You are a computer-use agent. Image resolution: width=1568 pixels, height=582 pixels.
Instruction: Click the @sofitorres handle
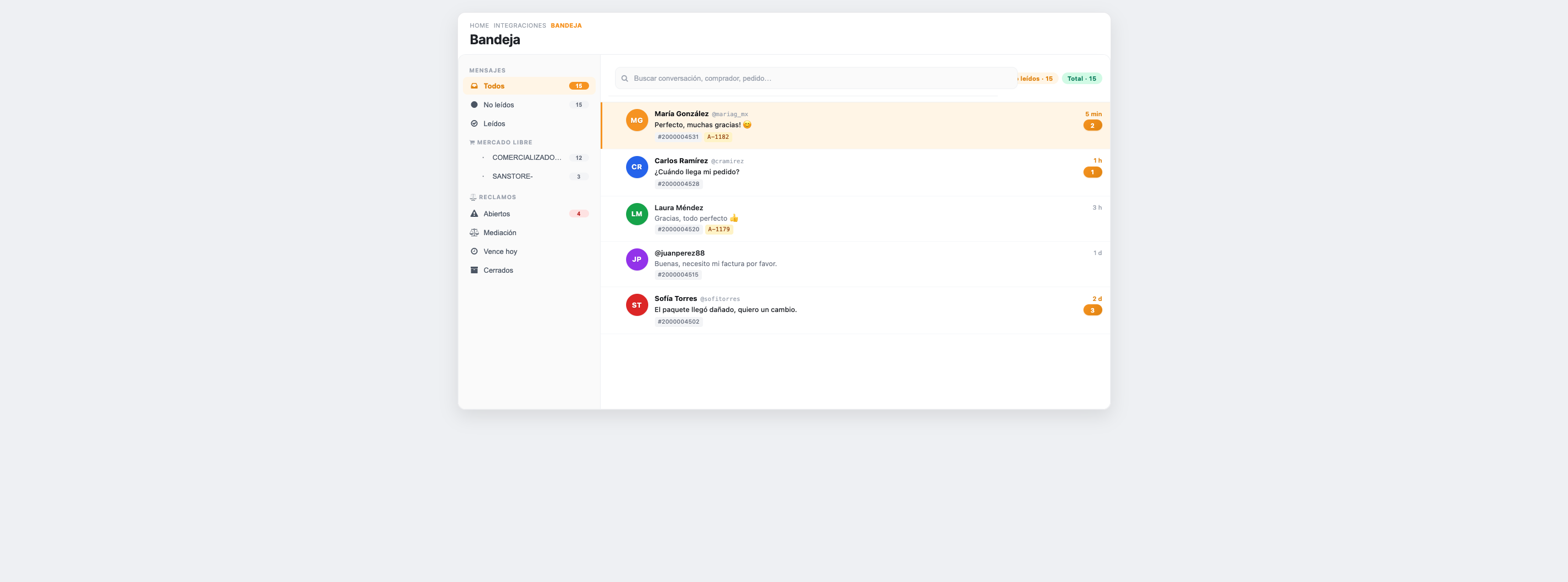pos(720,299)
